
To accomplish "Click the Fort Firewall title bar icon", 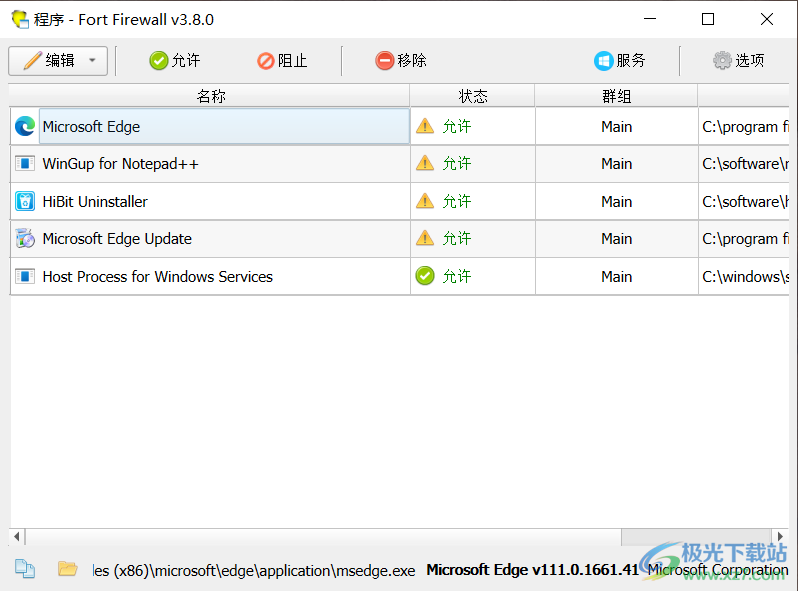I will pyautogui.click(x=20, y=20).
